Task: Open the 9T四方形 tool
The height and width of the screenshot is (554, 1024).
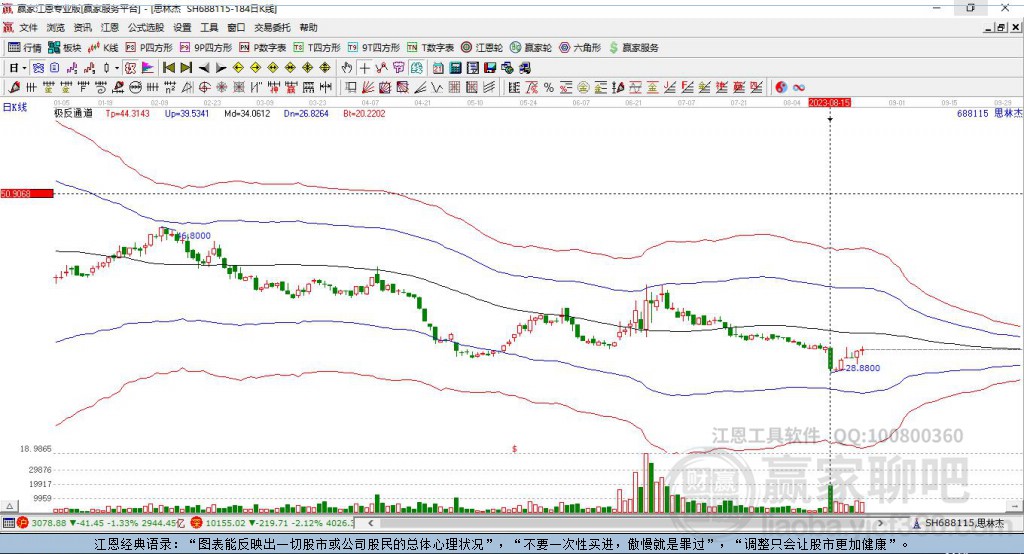Action: click(374, 48)
